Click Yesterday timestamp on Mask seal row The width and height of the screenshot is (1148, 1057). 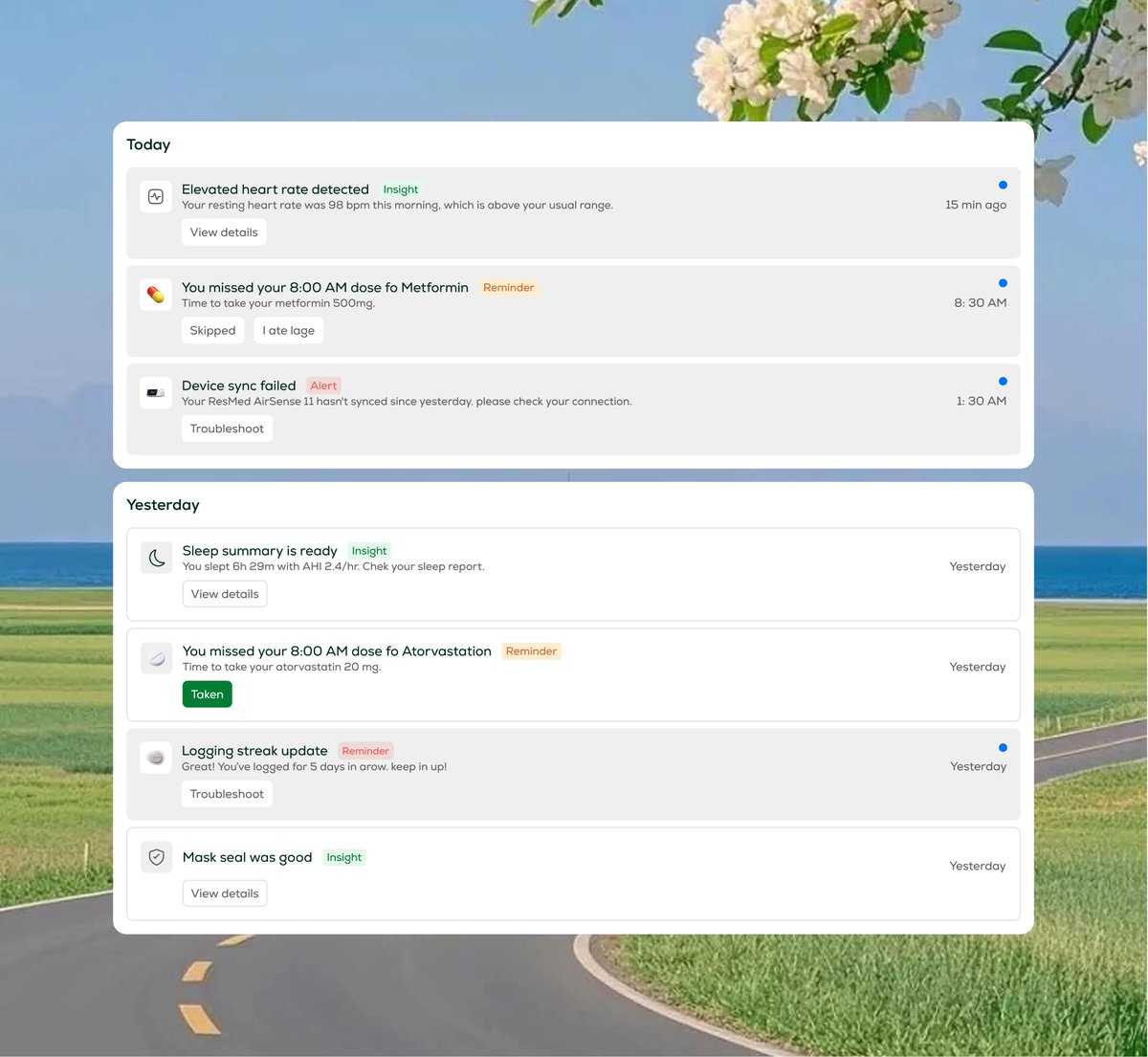point(978,866)
